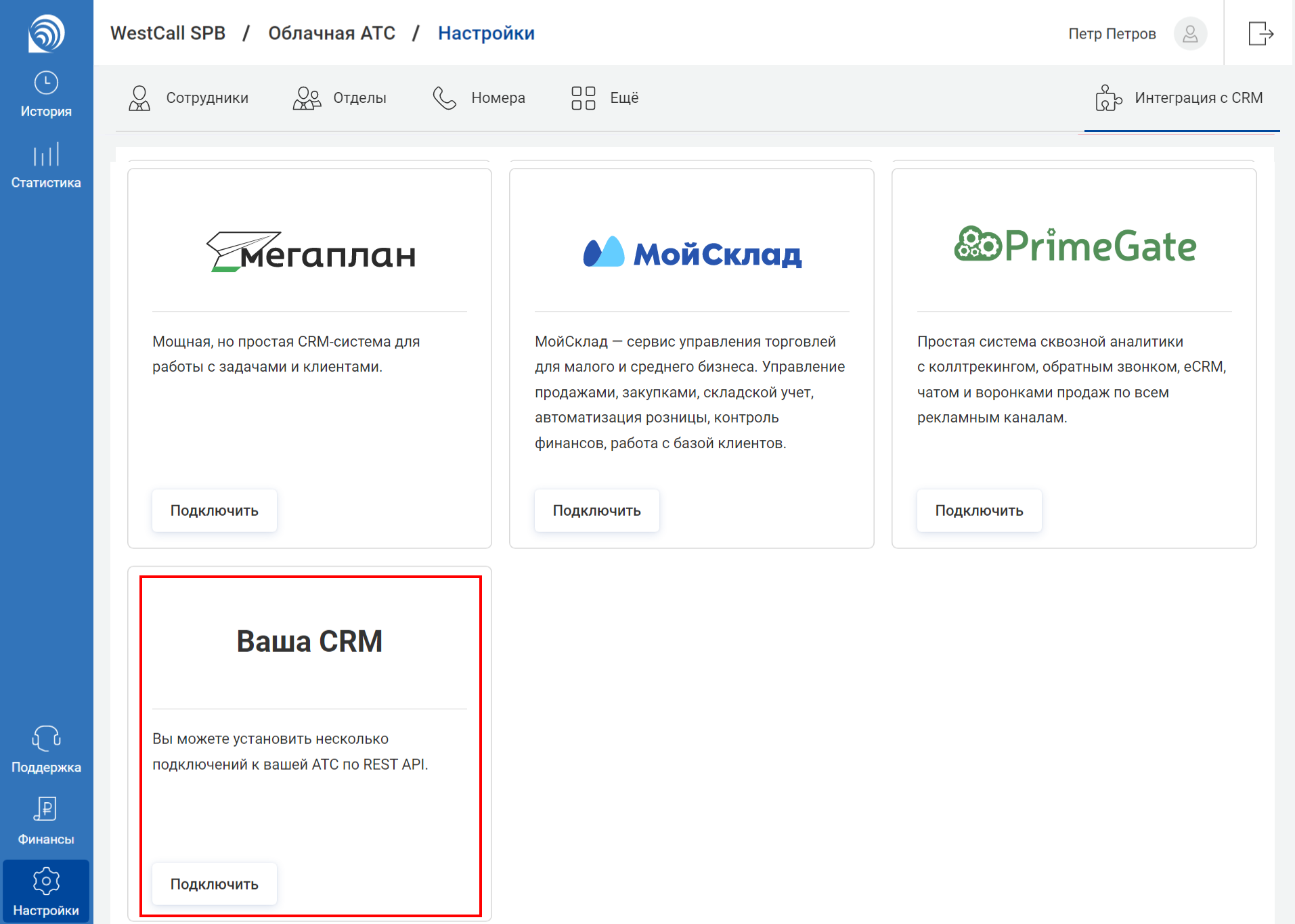Click the Отделы group icon

[307, 98]
